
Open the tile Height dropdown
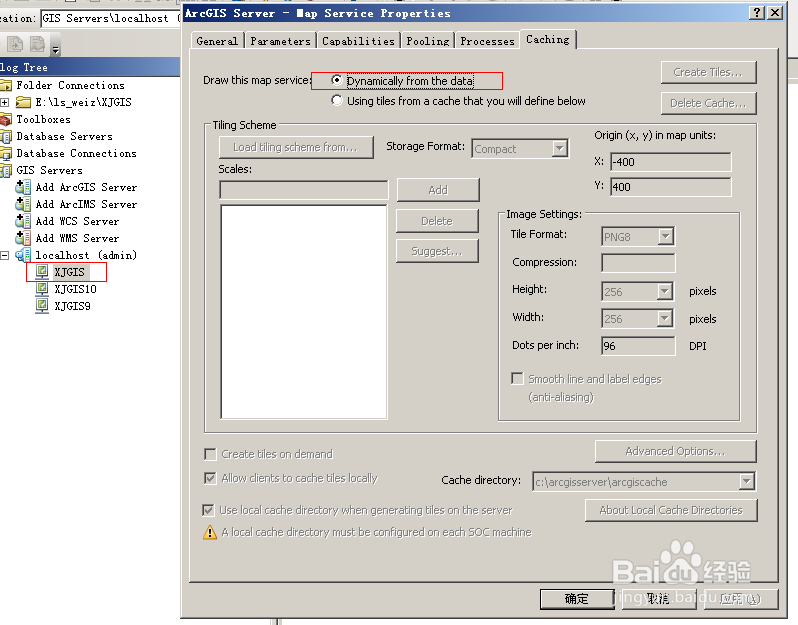tap(665, 292)
